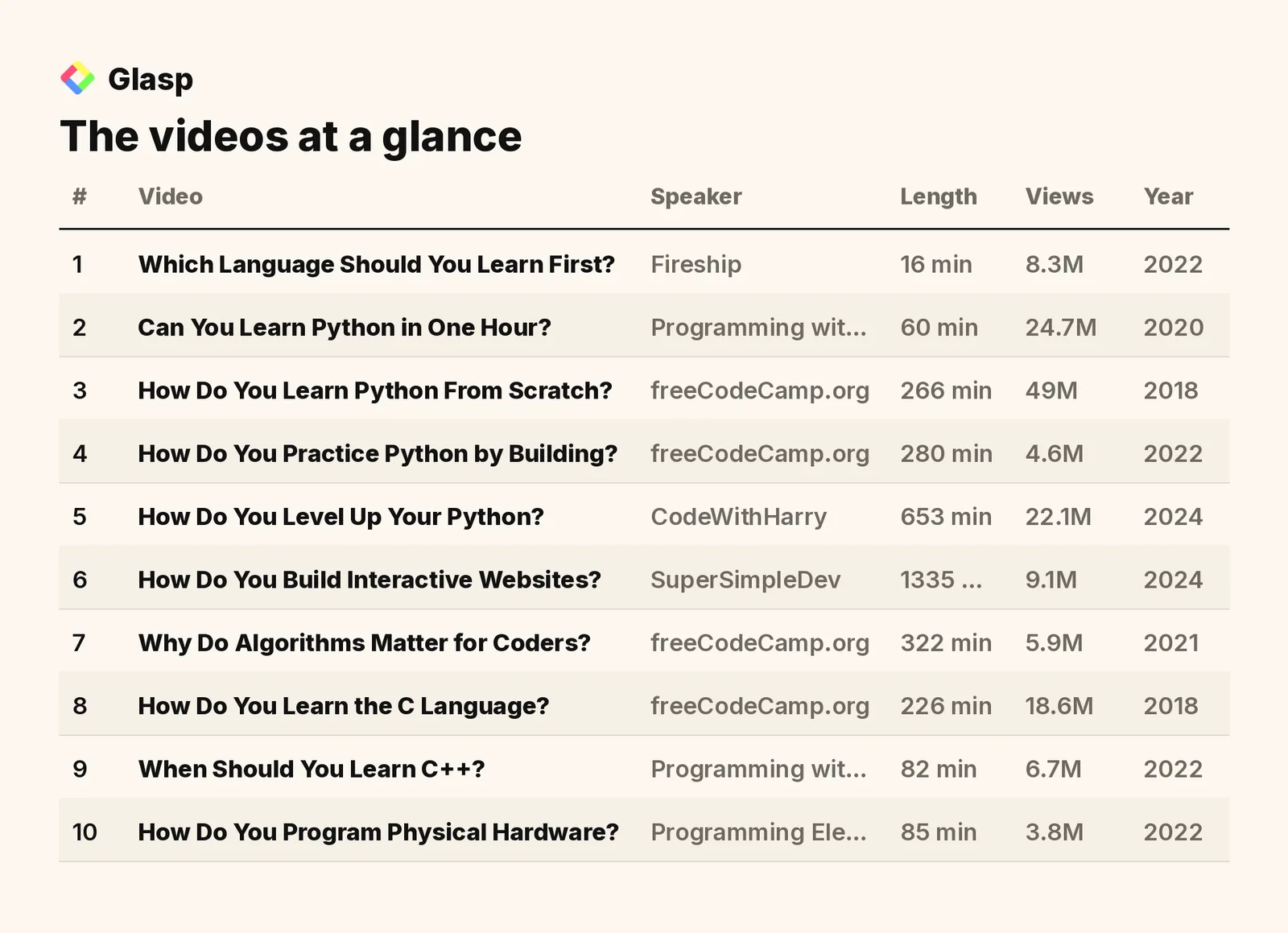Open 'When Should You Learn C++?'
This screenshot has width=1288, height=933.
pos(312,769)
